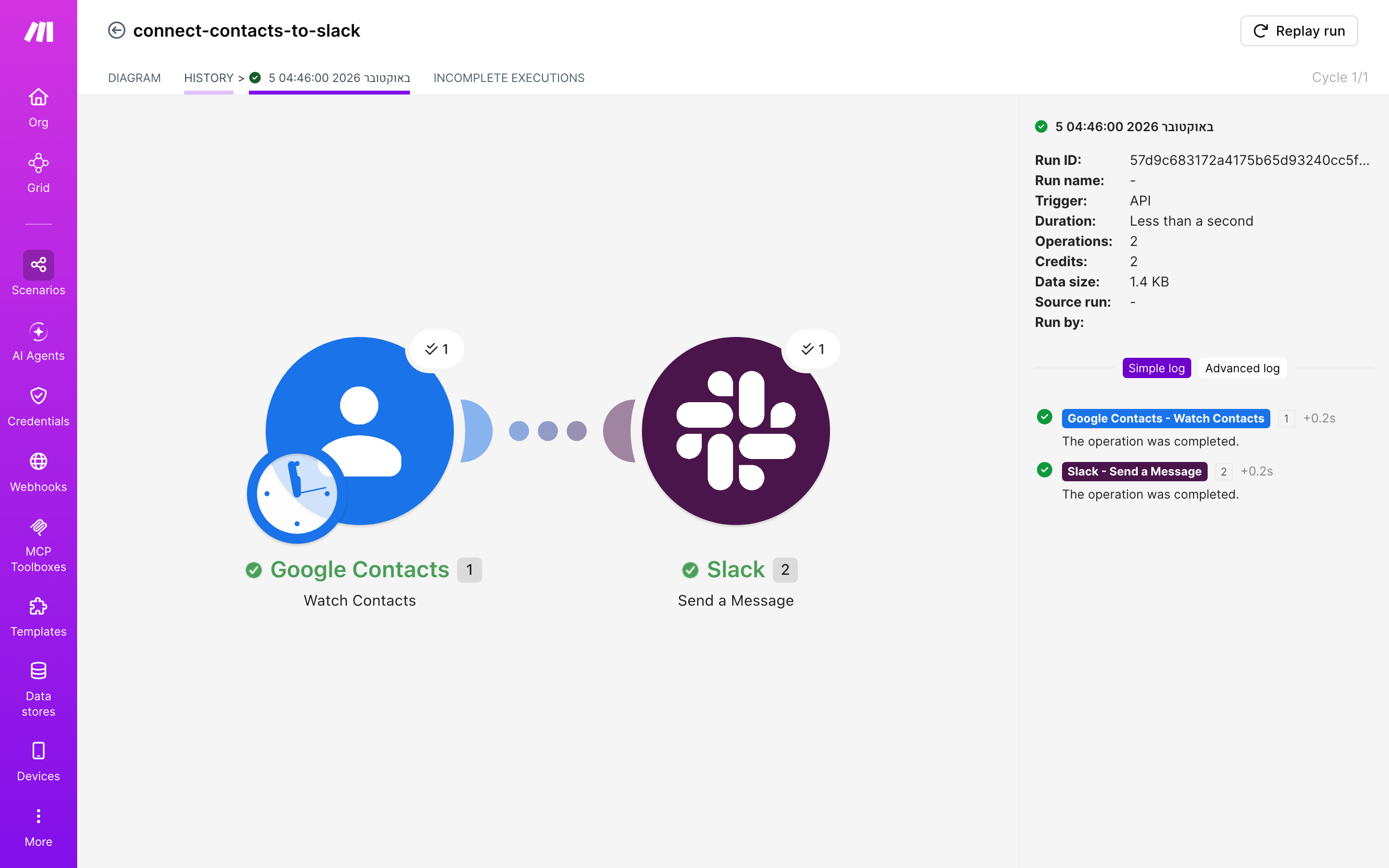This screenshot has width=1389, height=868.
Task: Click the Google Contacts module title
Action: click(360, 570)
